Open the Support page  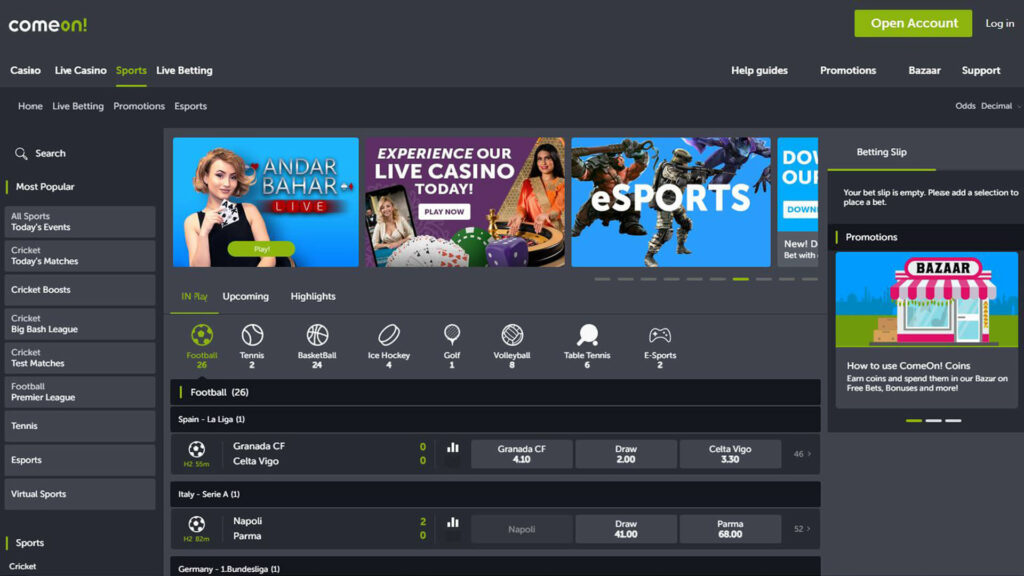(x=981, y=71)
